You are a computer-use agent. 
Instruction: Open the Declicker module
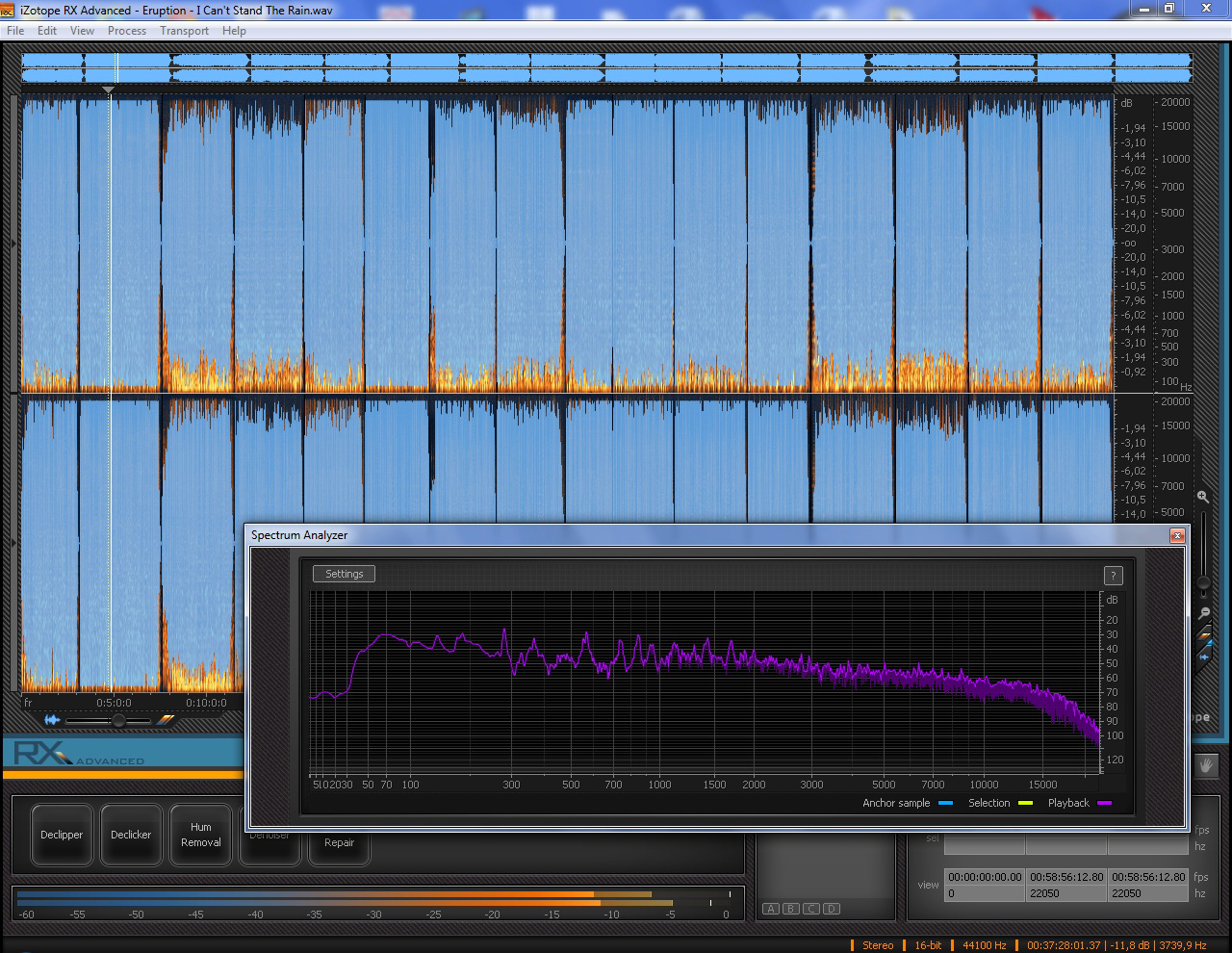tap(131, 835)
